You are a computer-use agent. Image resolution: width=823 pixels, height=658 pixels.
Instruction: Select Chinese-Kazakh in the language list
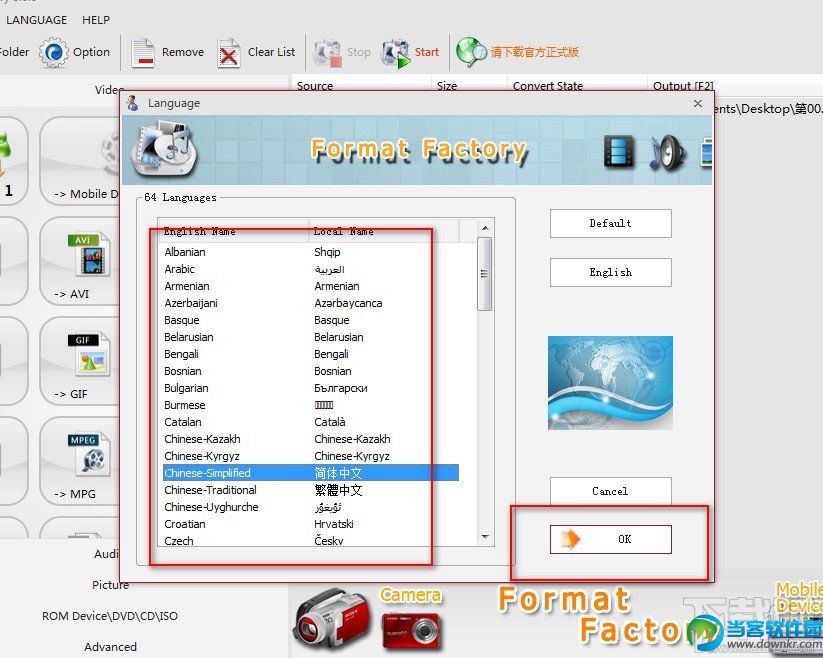pos(311,439)
